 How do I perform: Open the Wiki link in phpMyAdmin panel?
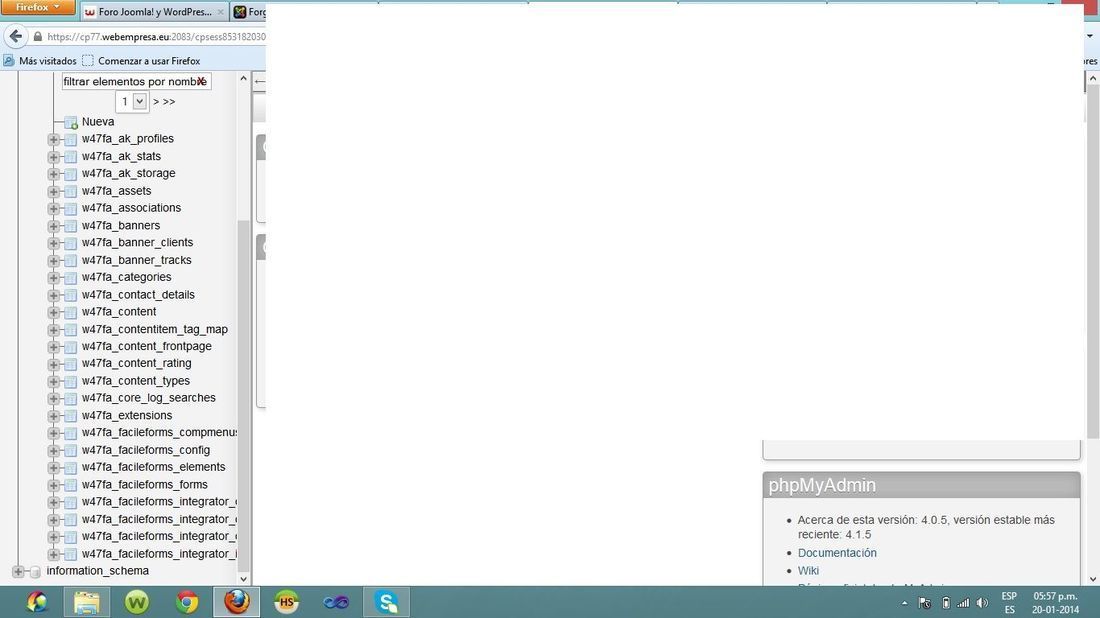(808, 571)
